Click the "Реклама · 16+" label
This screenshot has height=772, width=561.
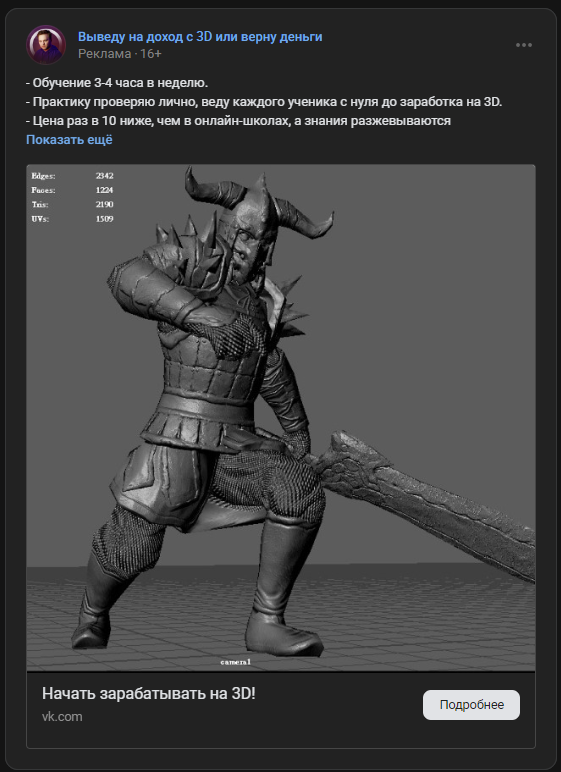[120, 54]
